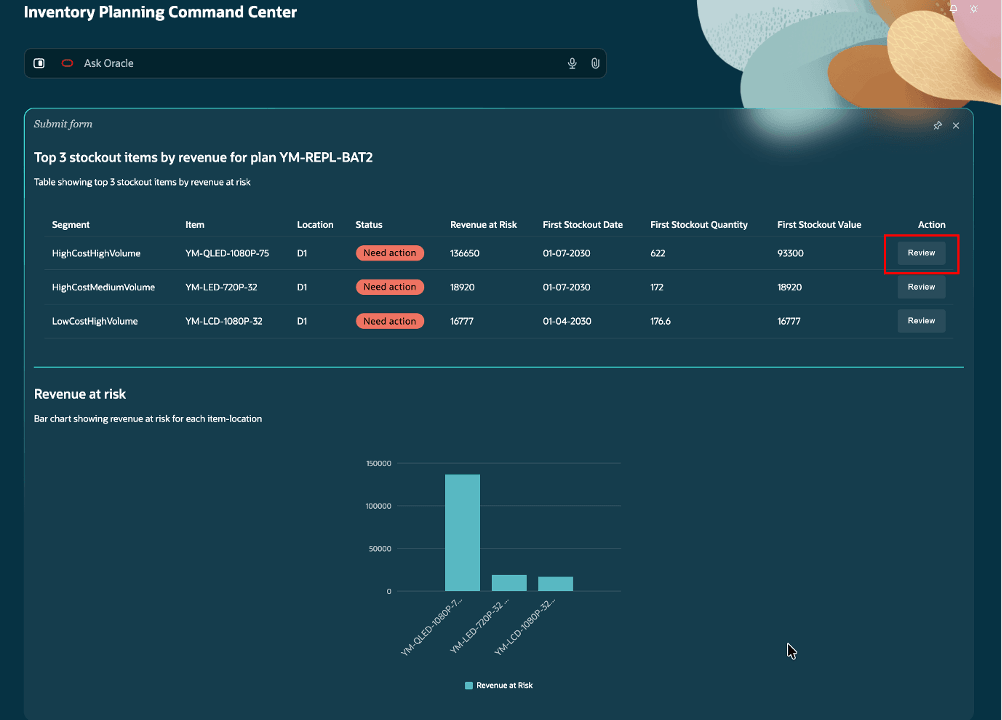
Task: Click the First Stockout Date column header
Action: tap(583, 225)
